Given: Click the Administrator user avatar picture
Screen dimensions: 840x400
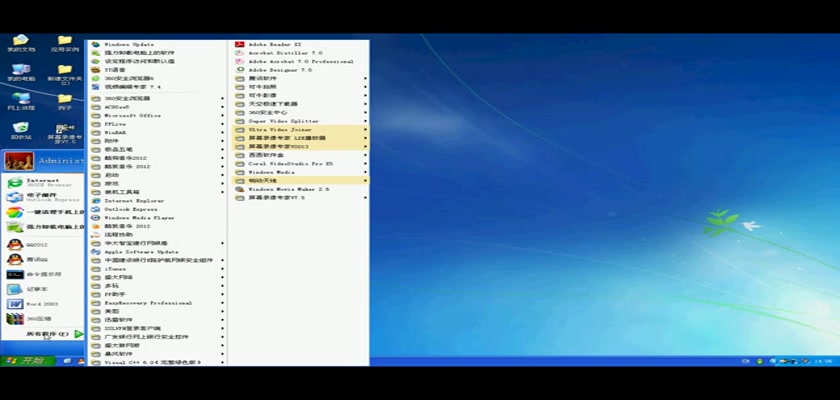Looking at the screenshot, I should click(x=19, y=161).
